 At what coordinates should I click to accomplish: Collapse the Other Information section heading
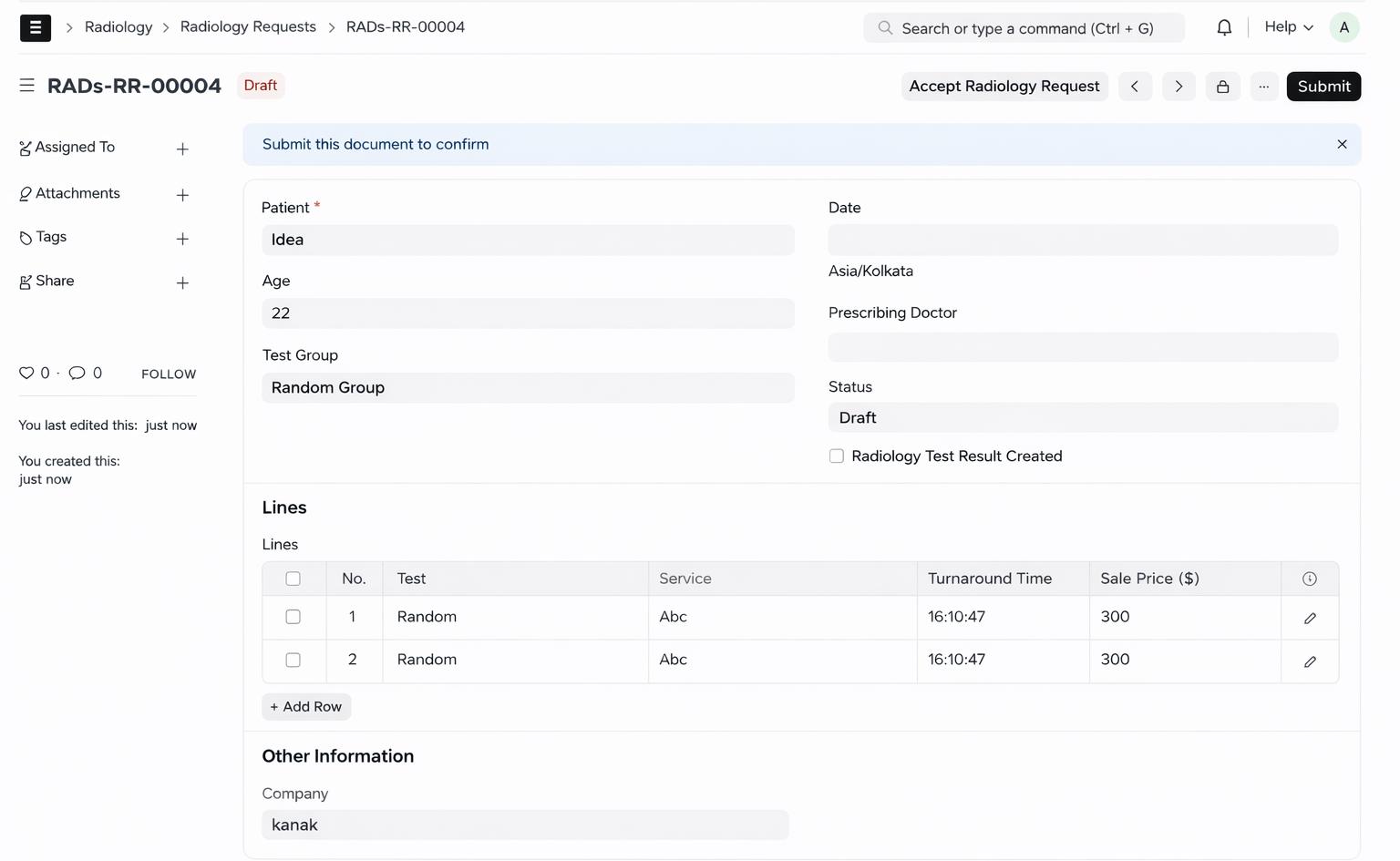pos(338,757)
